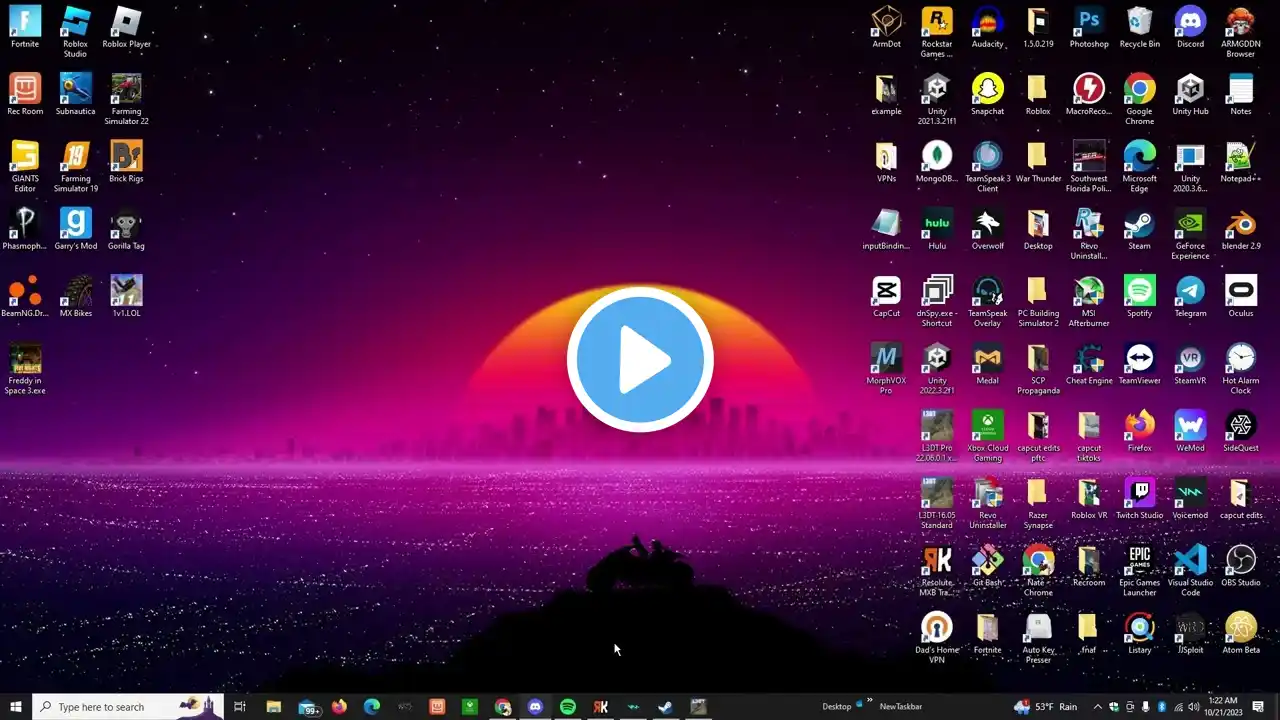Click the MorphVOX Pro icon
1280x720 pixels.
click(886, 367)
